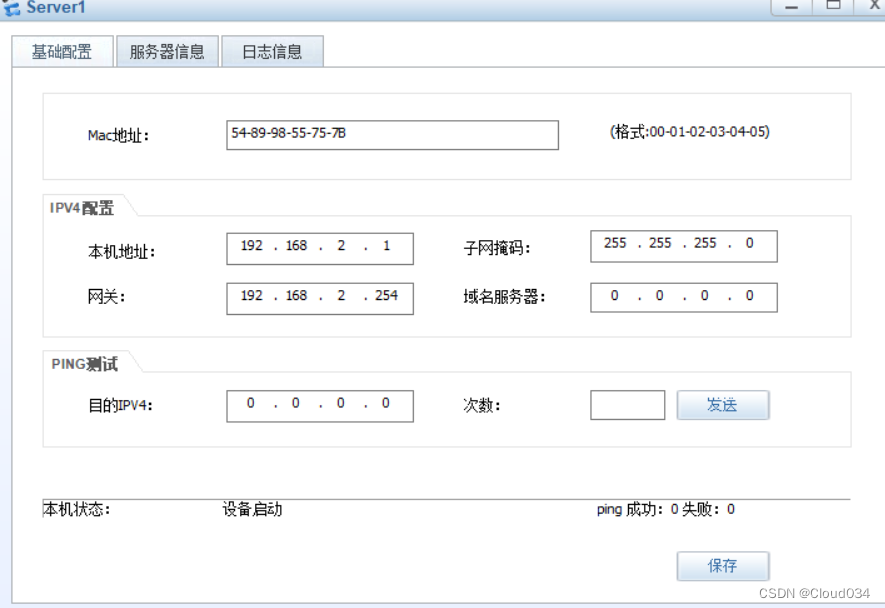Click the Server1 window icon
Viewport: 885px width, 608px height.
pyautogui.click(x=11, y=8)
